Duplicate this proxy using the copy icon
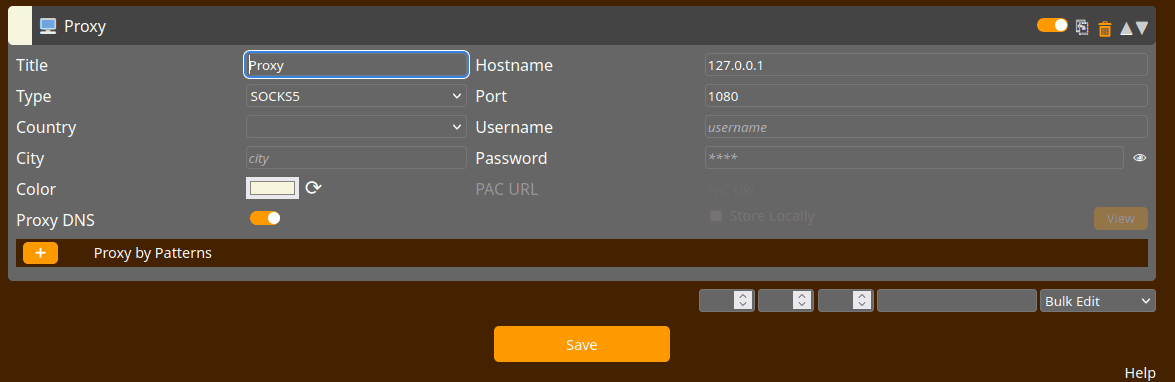The width and height of the screenshot is (1175, 382). pyautogui.click(x=1081, y=28)
